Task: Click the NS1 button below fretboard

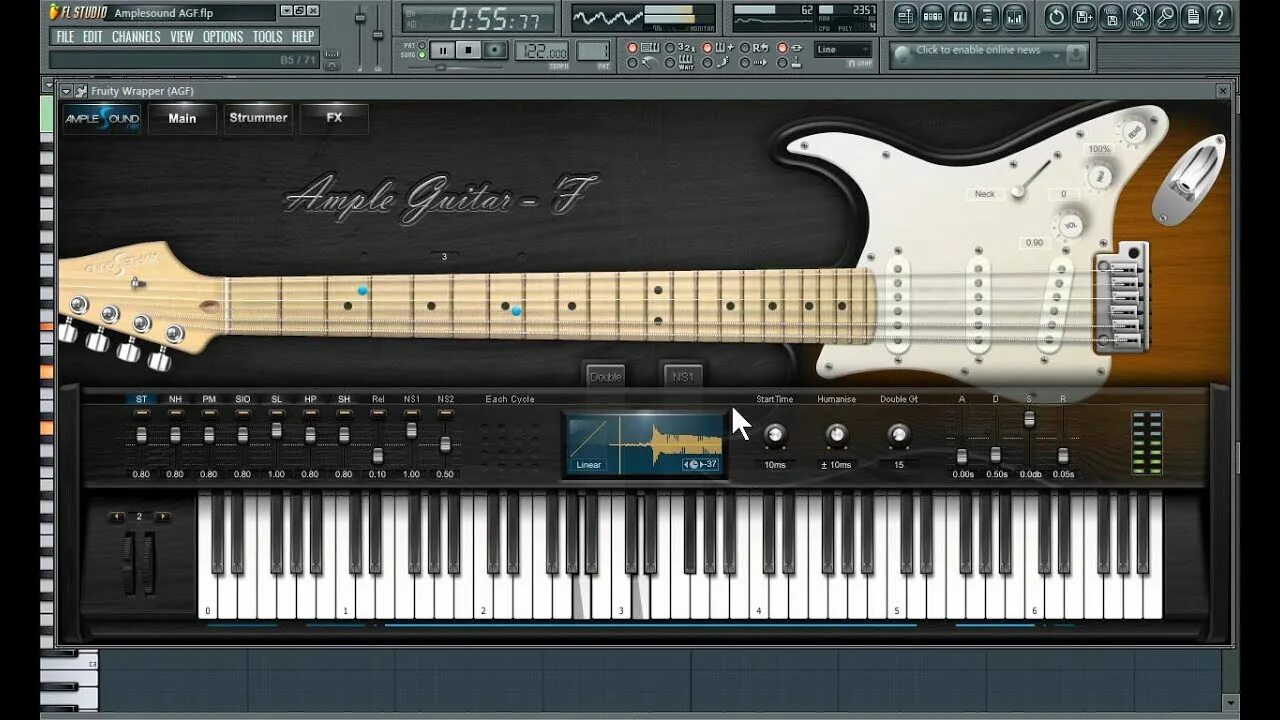Action: click(683, 376)
